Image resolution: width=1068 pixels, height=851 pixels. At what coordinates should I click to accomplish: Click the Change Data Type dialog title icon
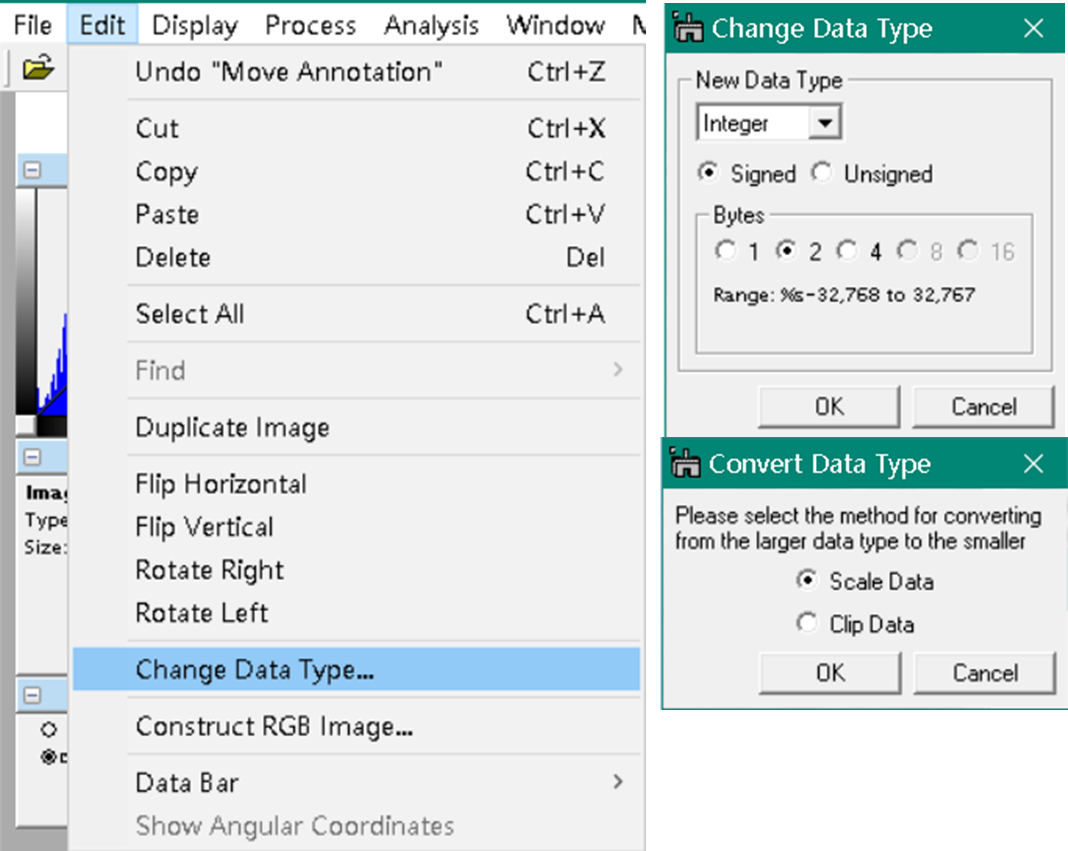coord(688,28)
